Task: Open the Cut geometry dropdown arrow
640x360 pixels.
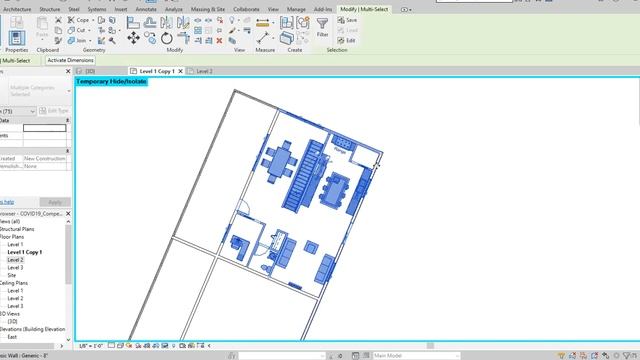Action: tap(89, 30)
